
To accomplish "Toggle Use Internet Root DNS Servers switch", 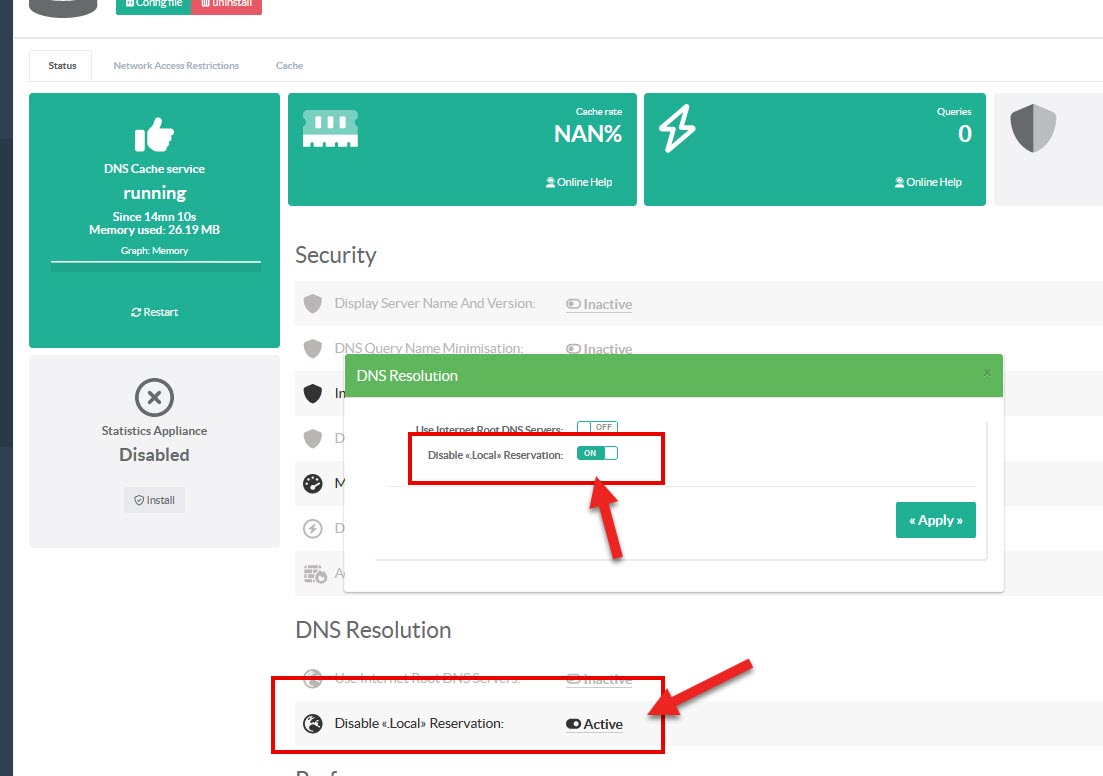I will coord(597,428).
